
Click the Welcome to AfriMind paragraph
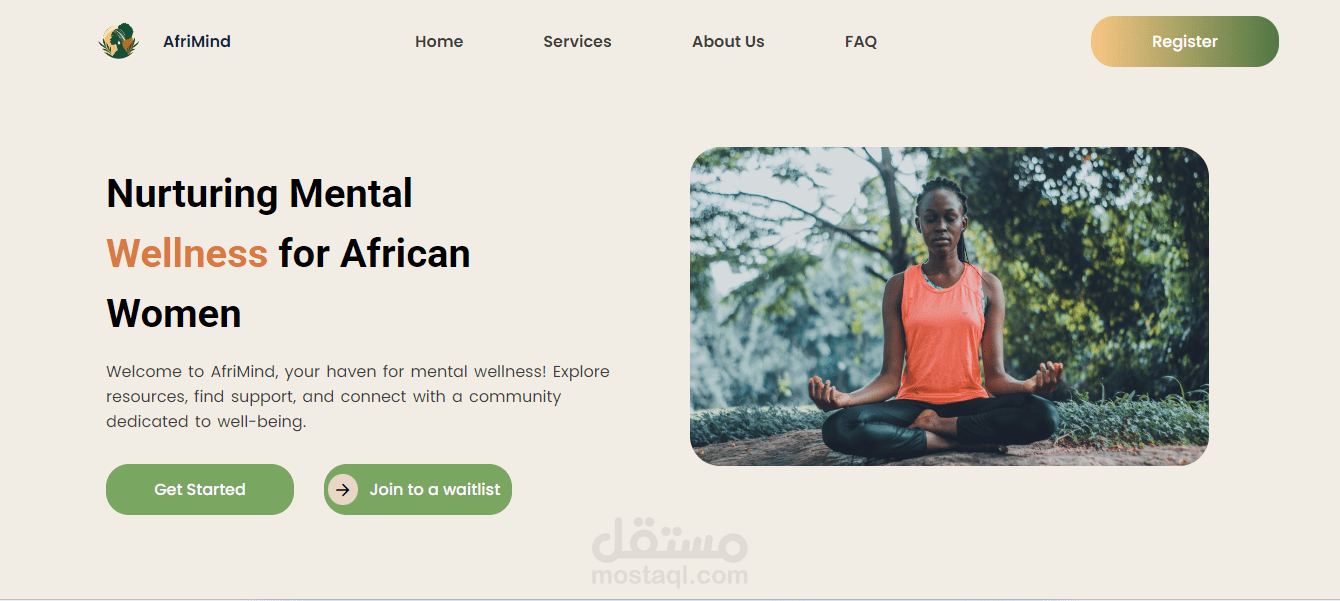point(358,396)
